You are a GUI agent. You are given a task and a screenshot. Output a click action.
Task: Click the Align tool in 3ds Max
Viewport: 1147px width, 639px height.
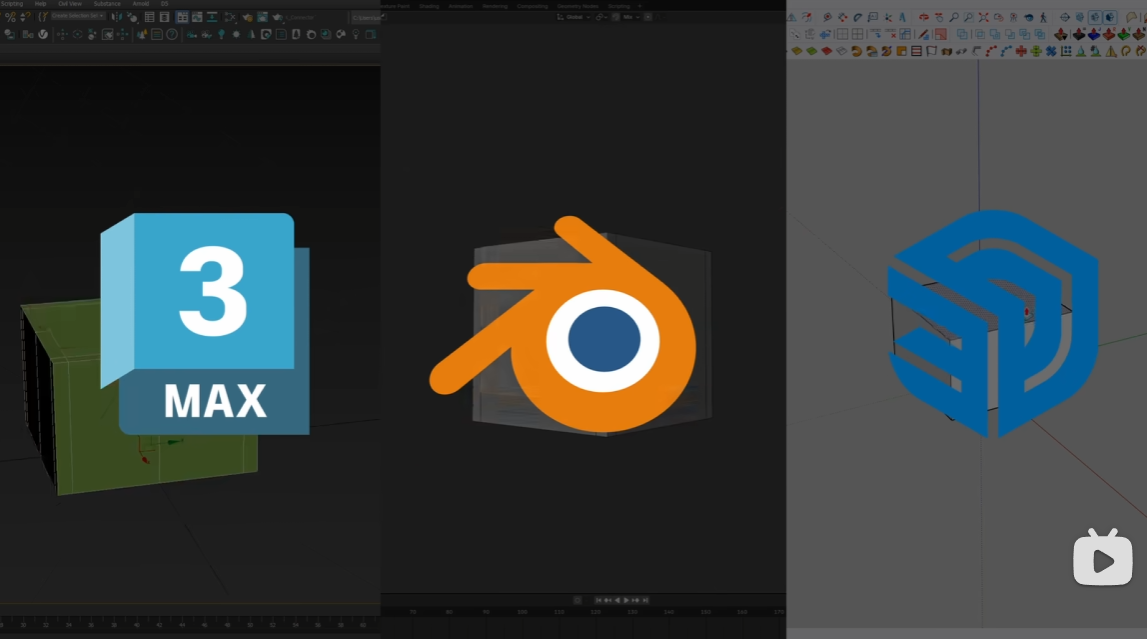pyautogui.click(x=132, y=17)
